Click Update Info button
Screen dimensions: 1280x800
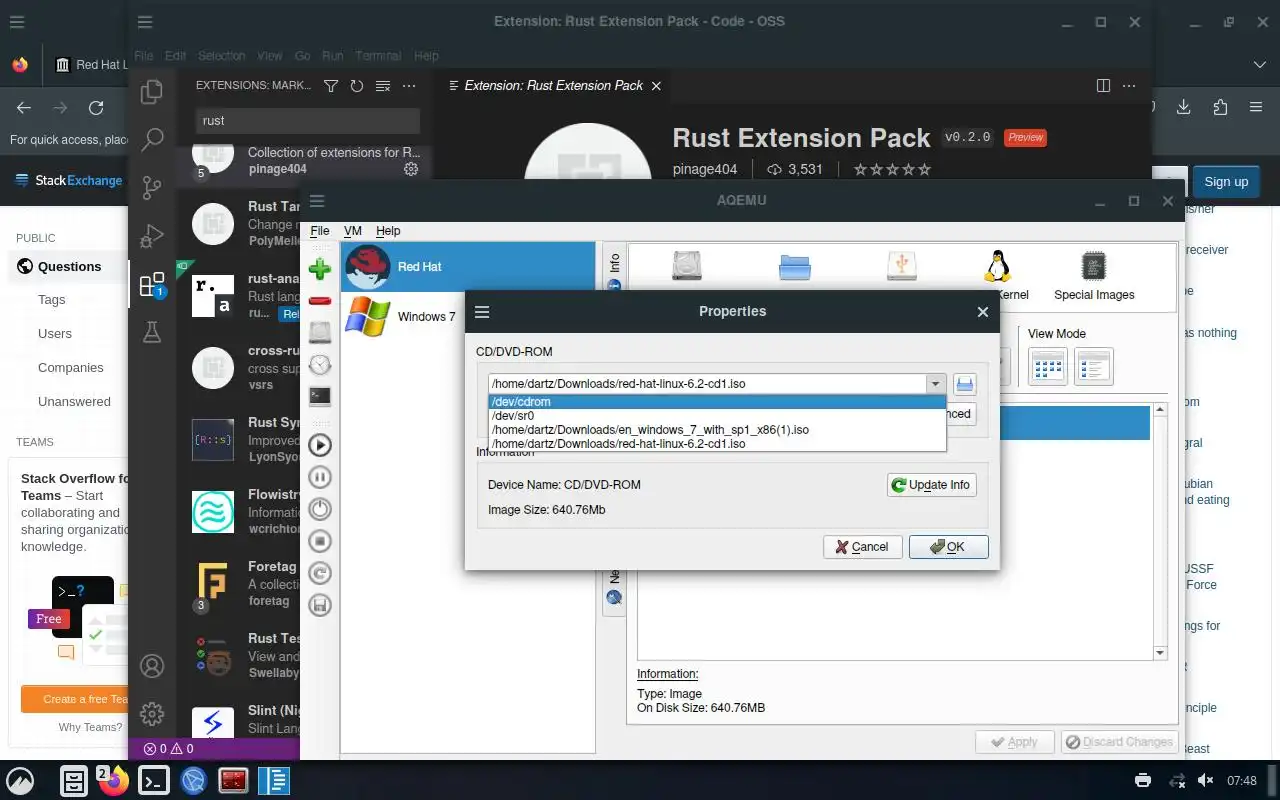coord(931,485)
